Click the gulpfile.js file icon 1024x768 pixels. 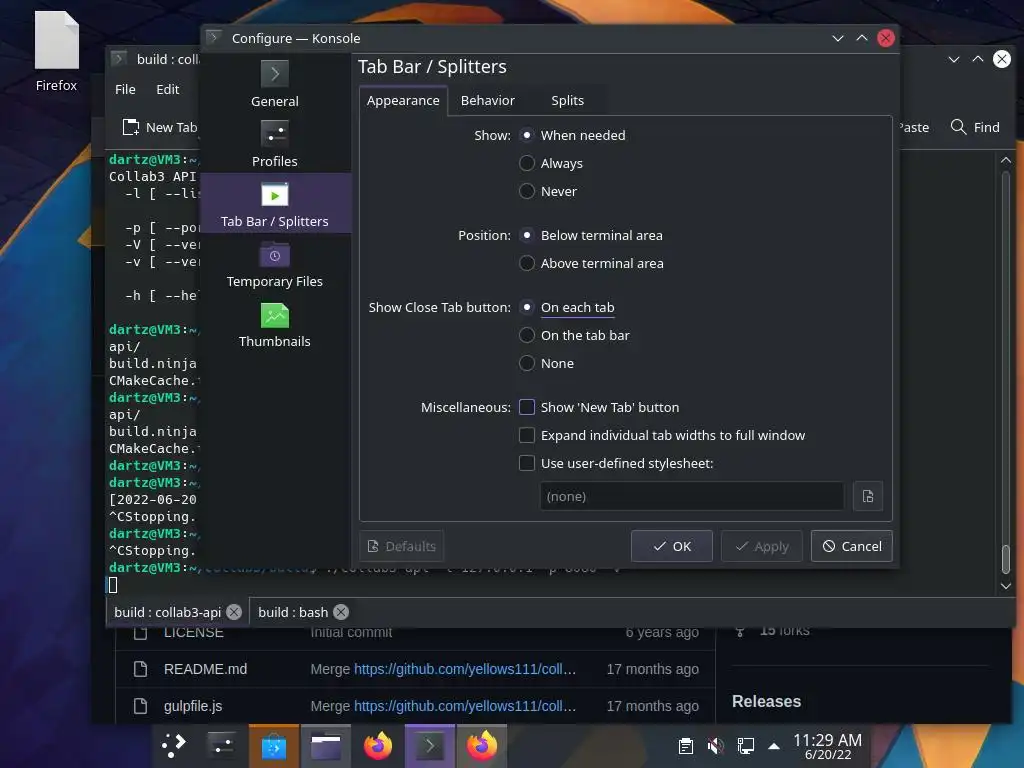click(x=140, y=706)
